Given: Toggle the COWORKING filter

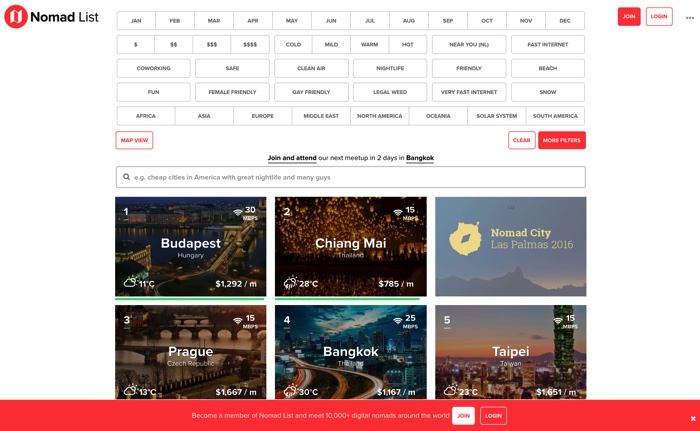Looking at the screenshot, I should coord(154,68).
